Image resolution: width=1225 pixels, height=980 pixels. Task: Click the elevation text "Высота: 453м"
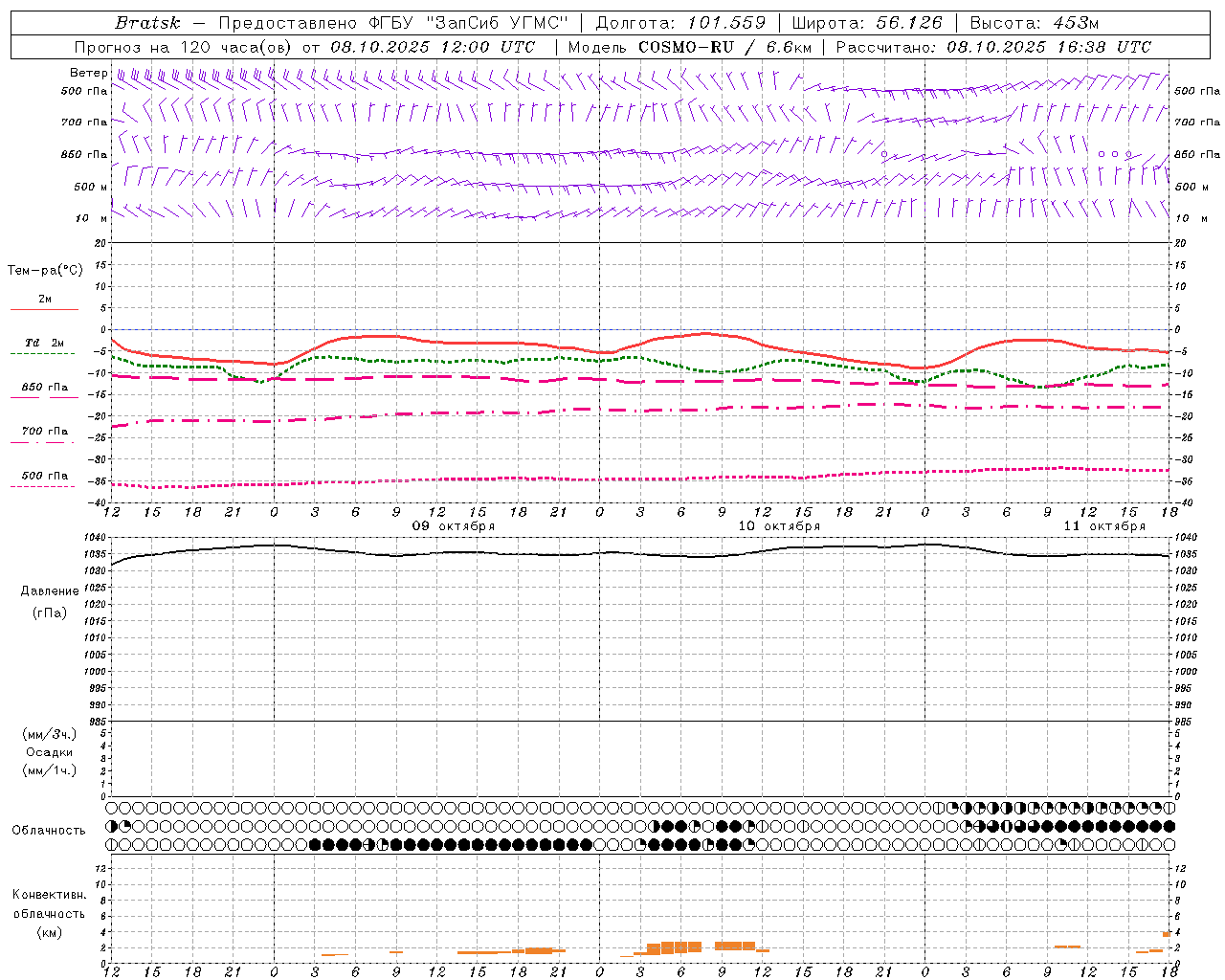[x=1035, y=23]
